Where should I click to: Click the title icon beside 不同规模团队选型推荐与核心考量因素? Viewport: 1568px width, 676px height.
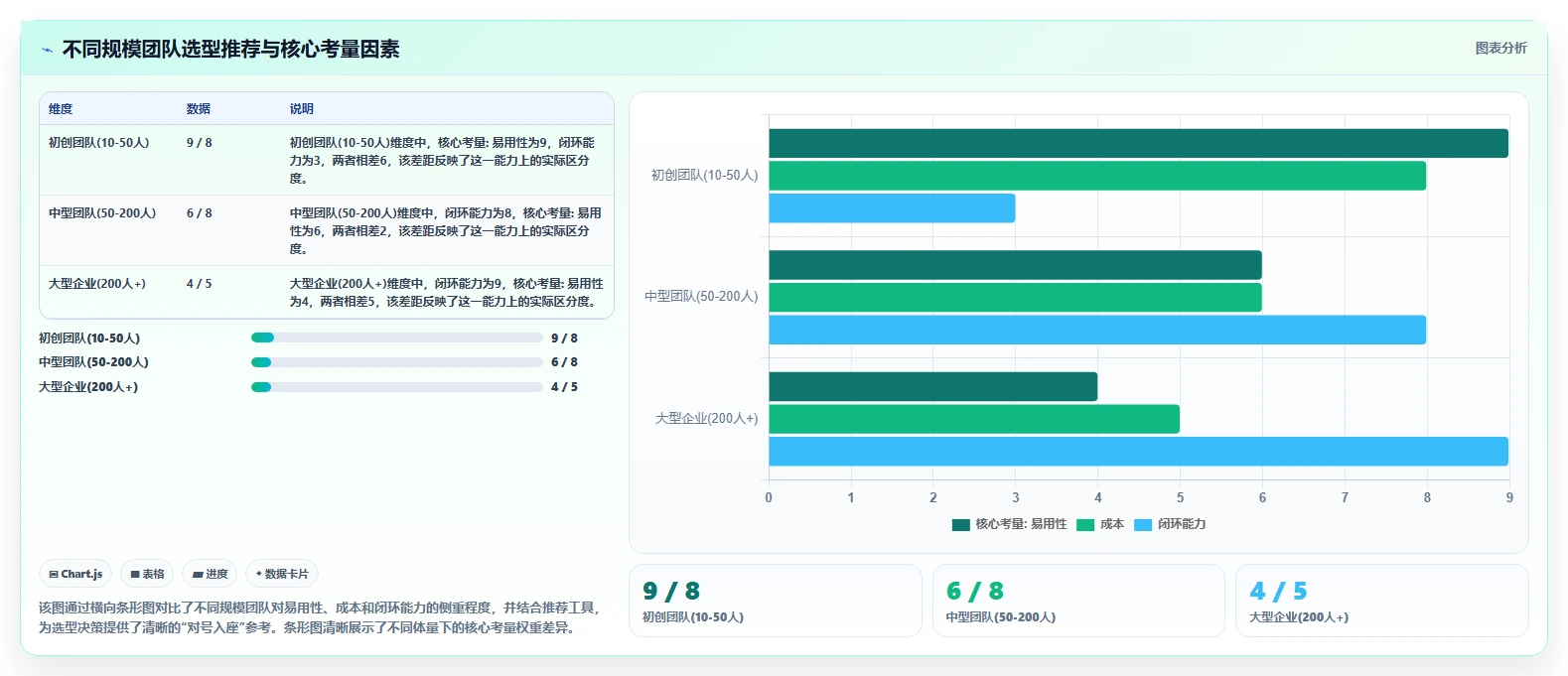tap(47, 50)
